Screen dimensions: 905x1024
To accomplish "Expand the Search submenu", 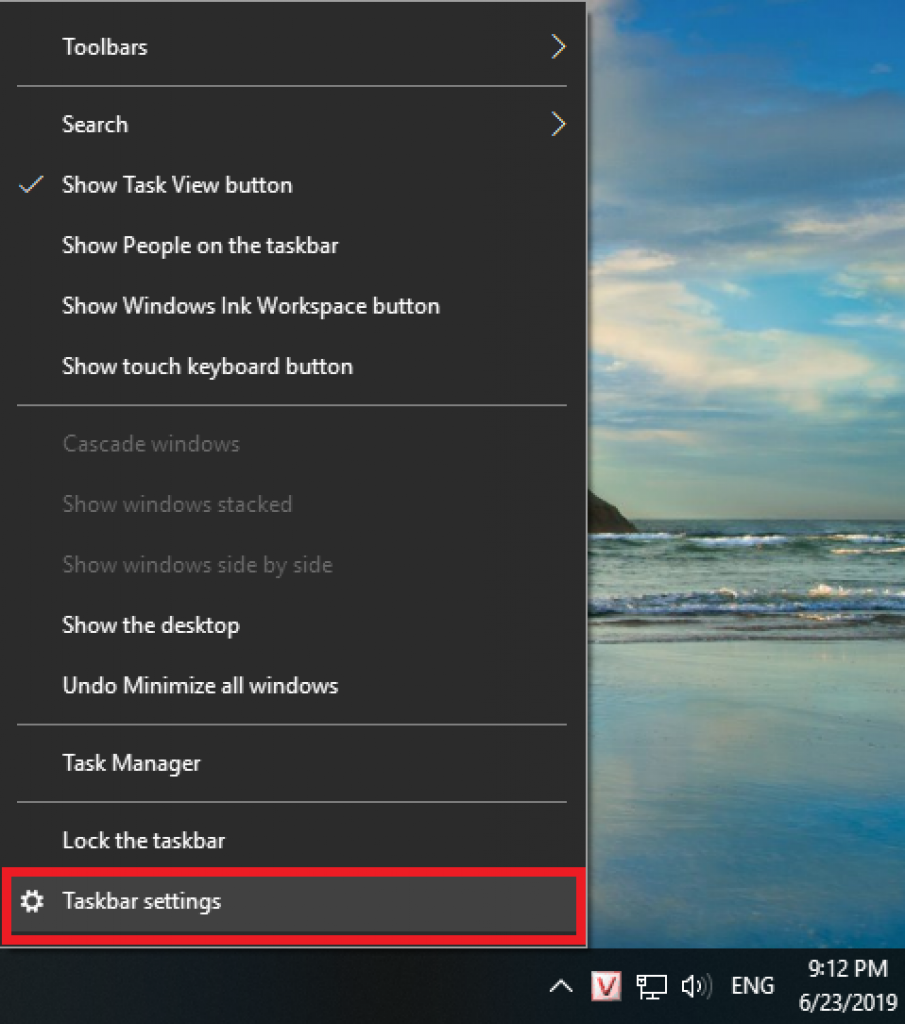I will [95, 124].
